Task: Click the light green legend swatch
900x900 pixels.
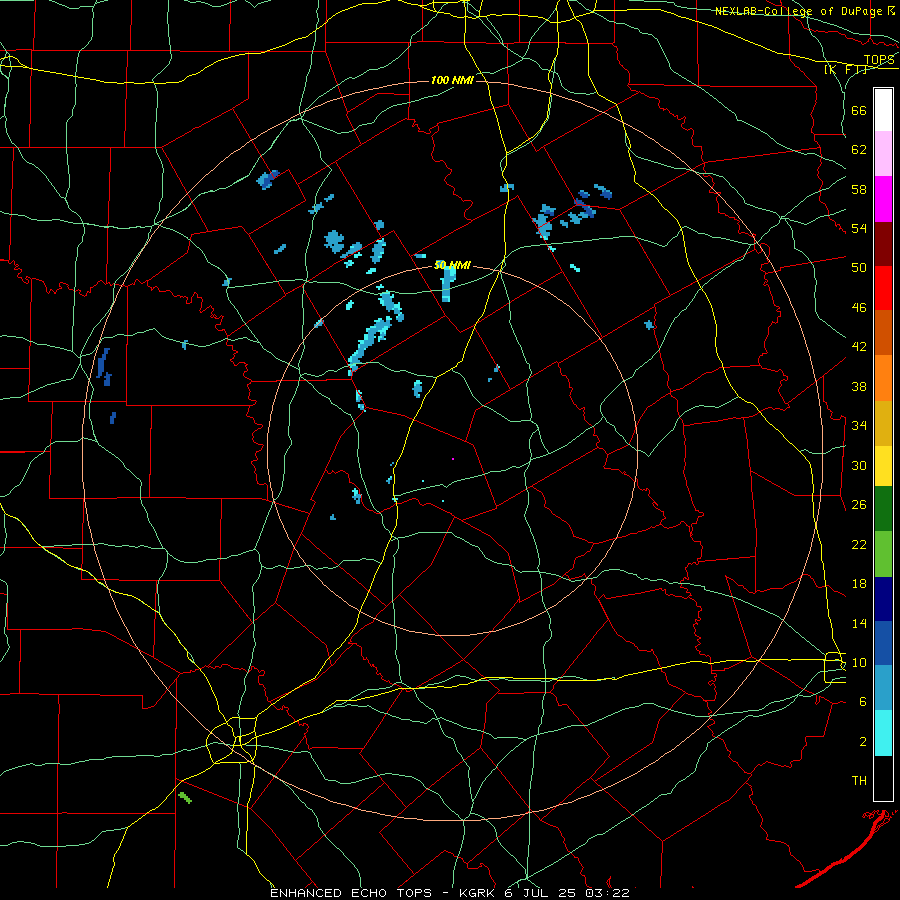Action: [883, 554]
